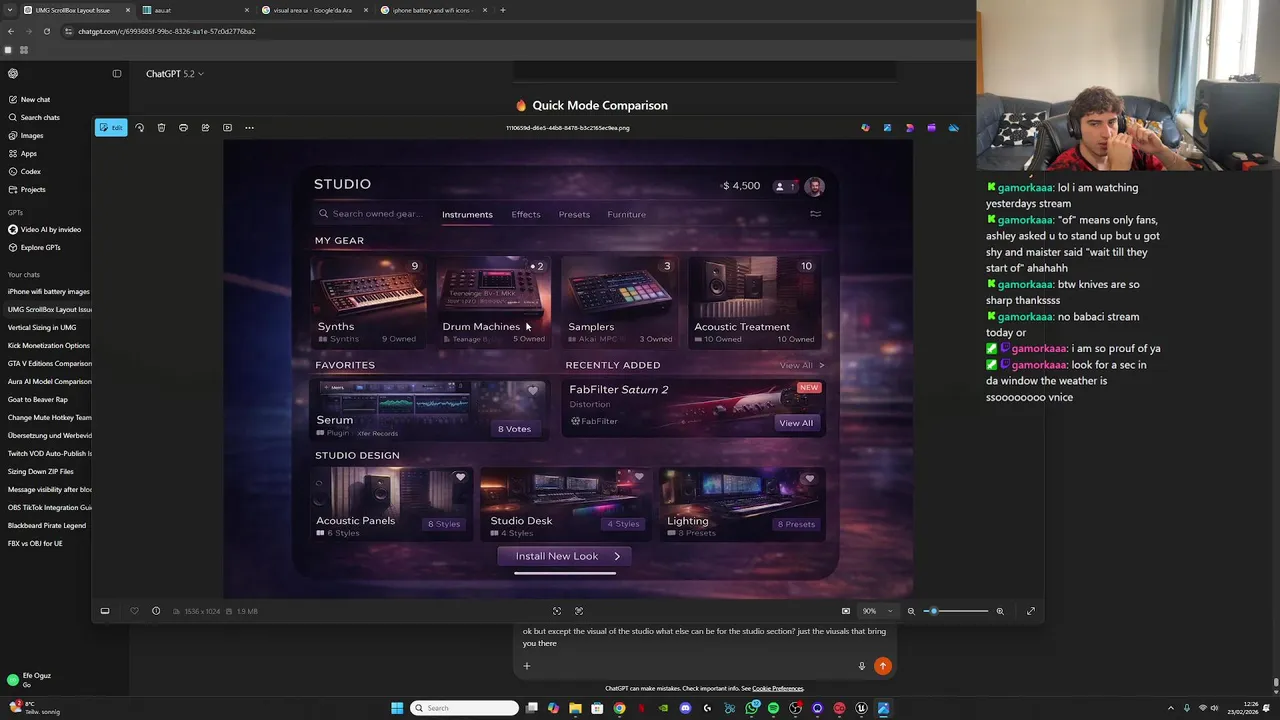Open Spotify from taskbar

(x=773, y=708)
